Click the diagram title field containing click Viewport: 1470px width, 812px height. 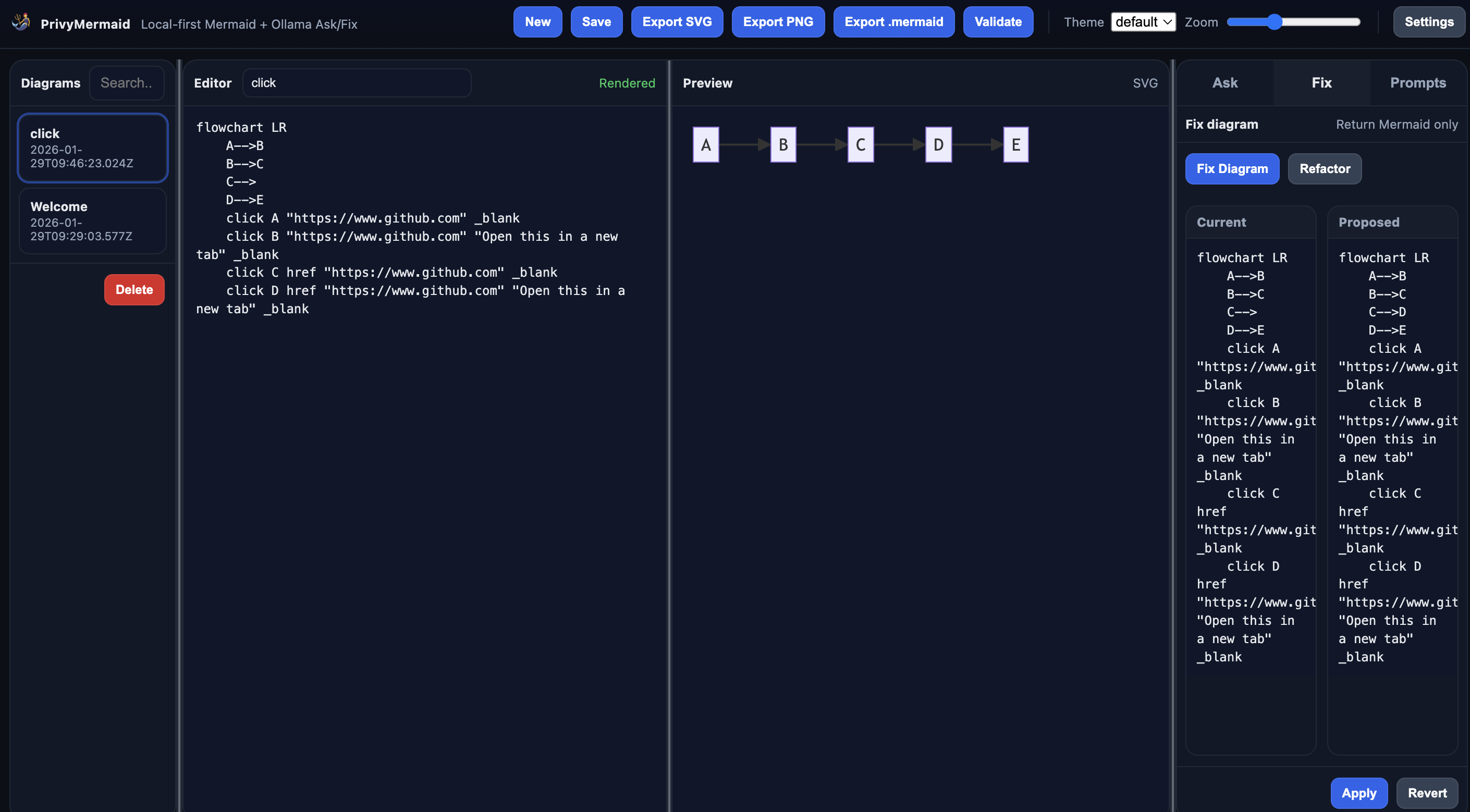pyautogui.click(x=357, y=83)
